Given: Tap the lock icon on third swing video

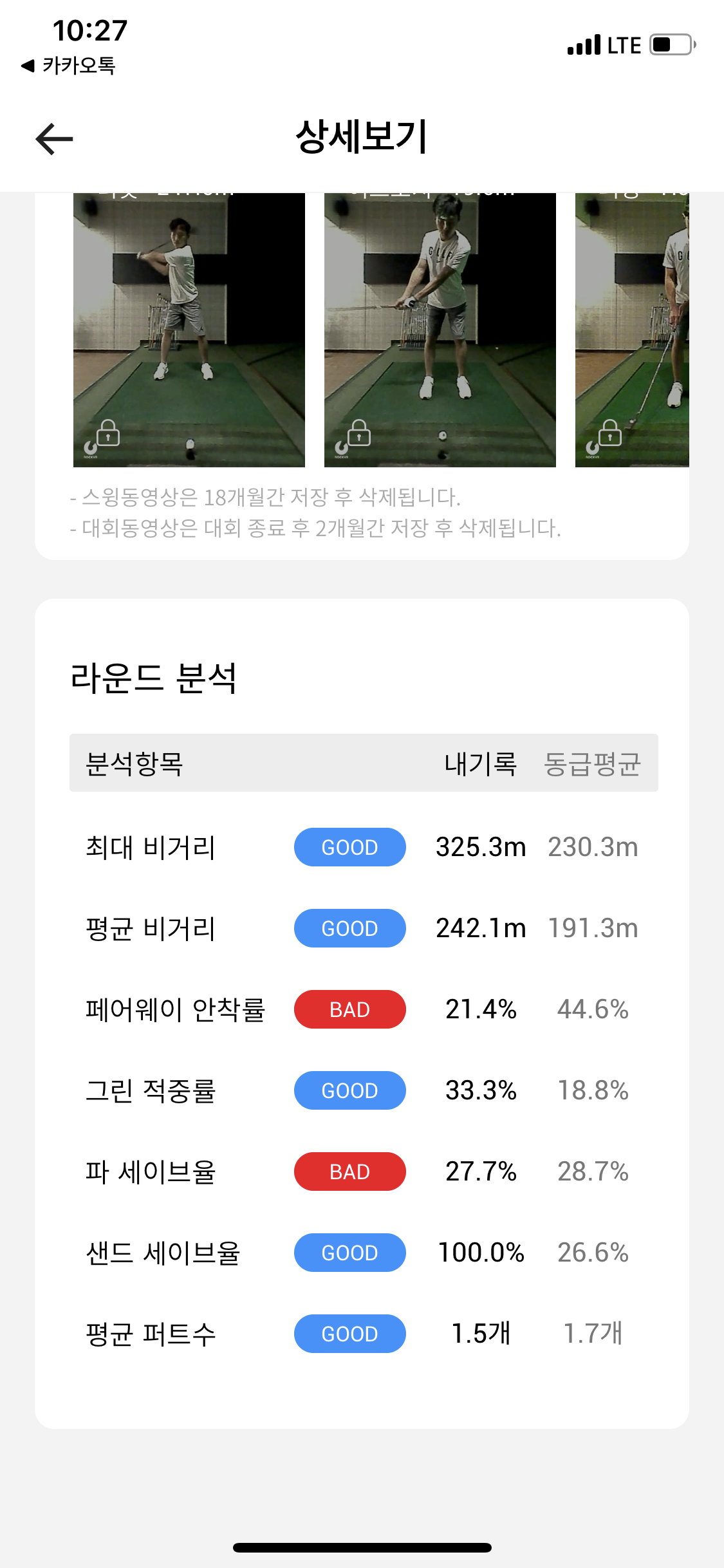Looking at the screenshot, I should click(609, 433).
